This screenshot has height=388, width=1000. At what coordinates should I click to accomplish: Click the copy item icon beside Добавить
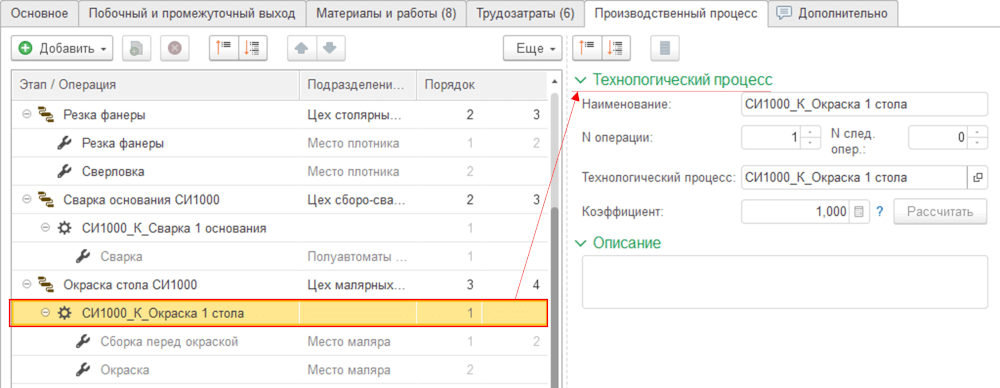coord(136,48)
